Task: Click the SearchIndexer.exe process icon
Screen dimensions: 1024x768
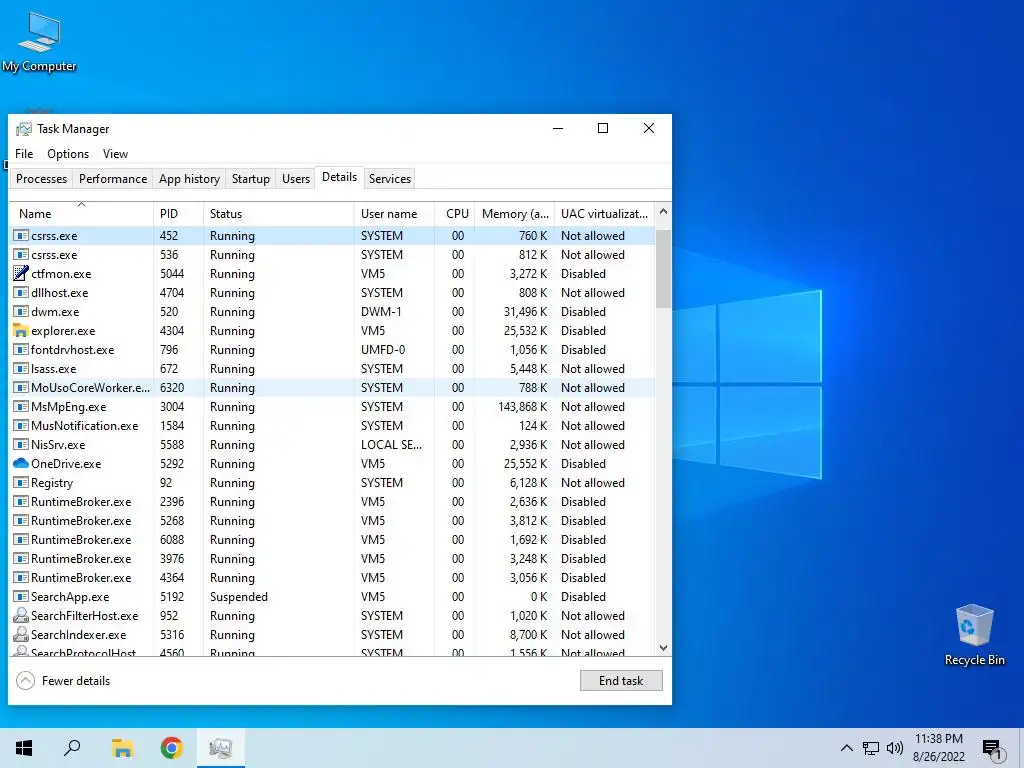Action: [21, 634]
